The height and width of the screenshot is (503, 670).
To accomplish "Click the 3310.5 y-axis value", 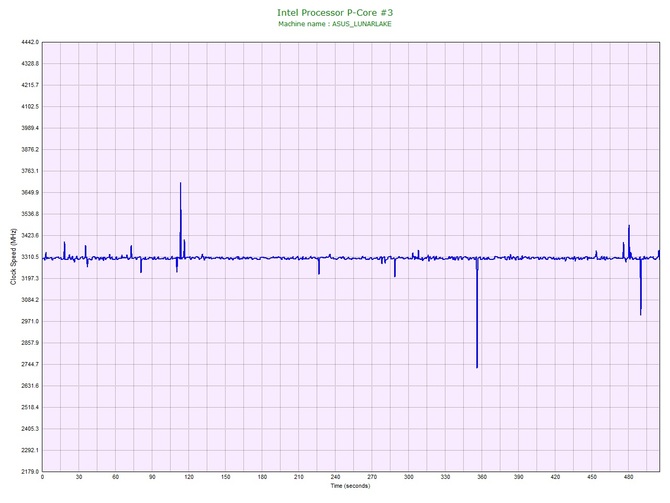I will (x=30, y=257).
